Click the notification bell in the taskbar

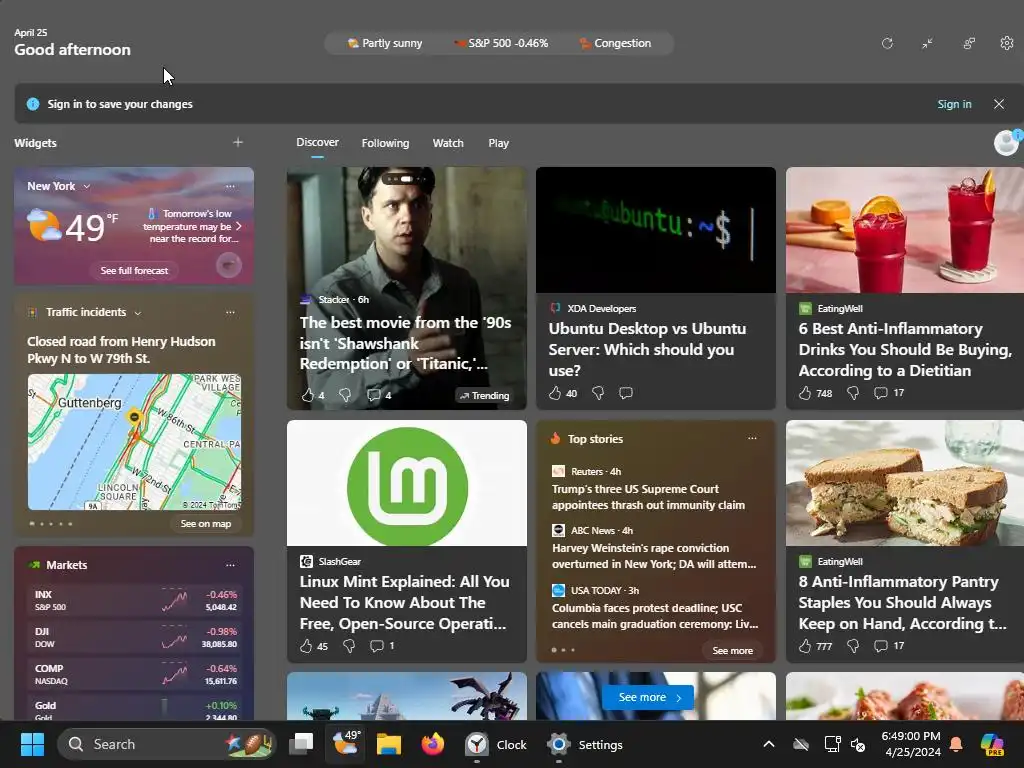(x=956, y=744)
